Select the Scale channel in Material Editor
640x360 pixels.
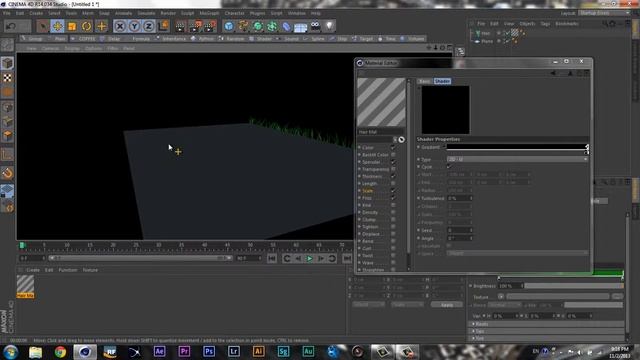coord(368,191)
